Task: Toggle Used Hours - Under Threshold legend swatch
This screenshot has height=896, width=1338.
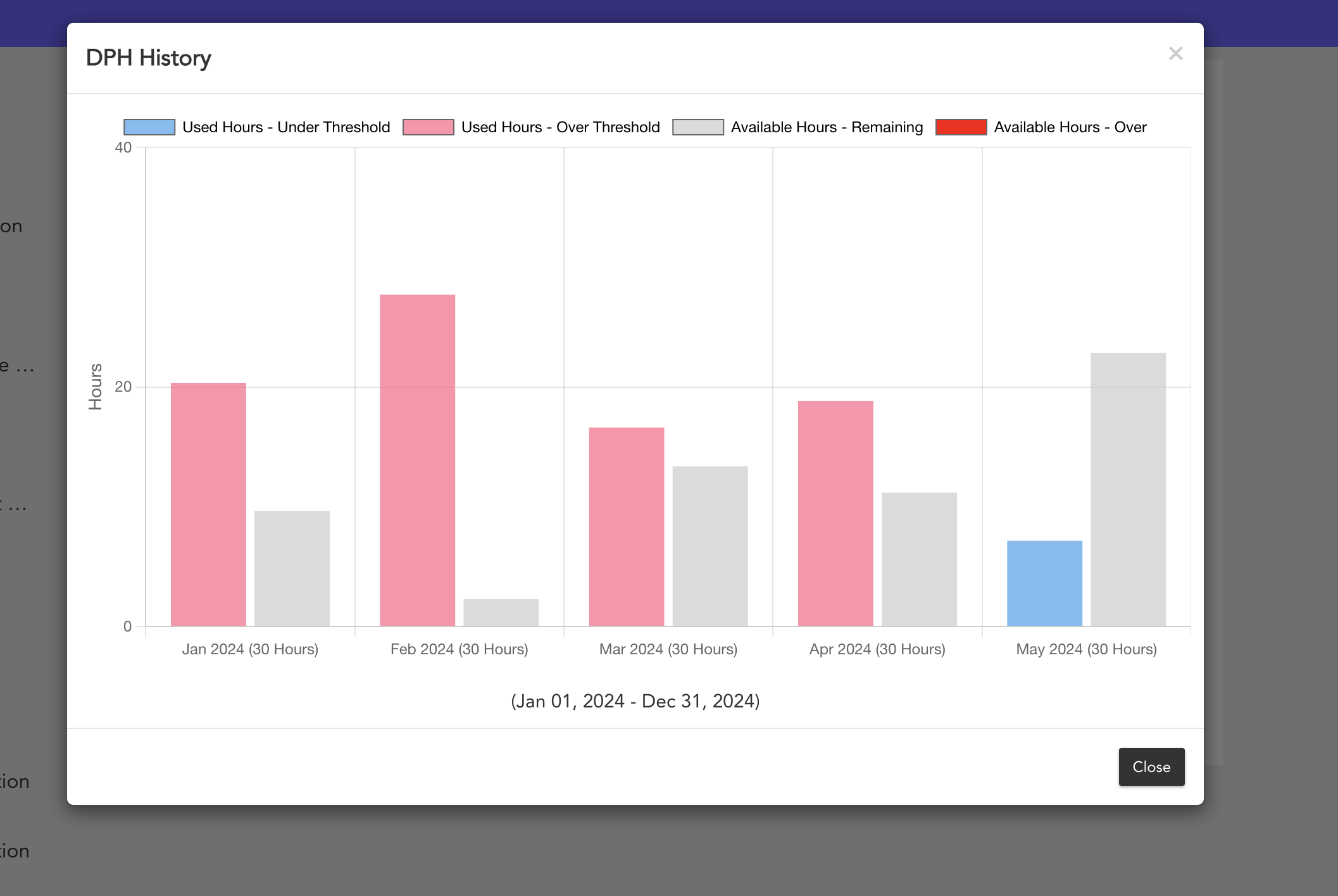Action: 149,127
